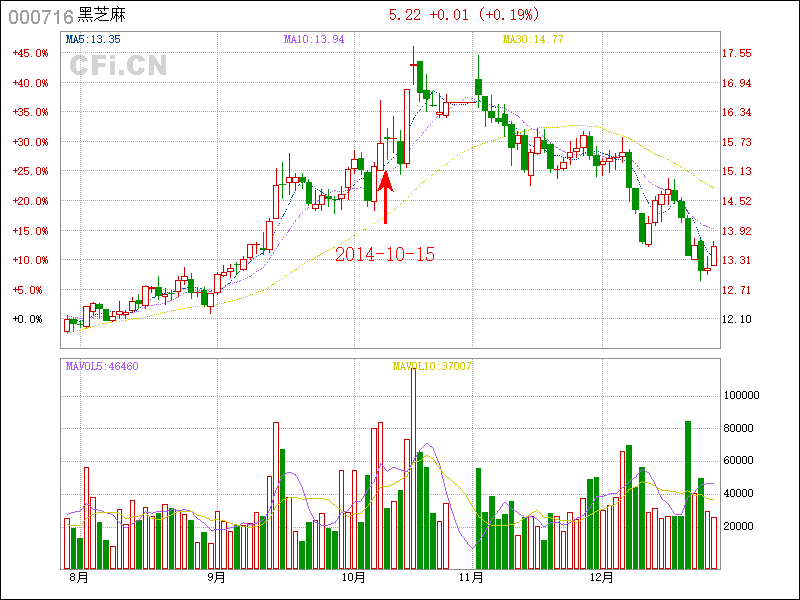Viewport: 800px width, 600px height.
Task: Select the 2014-10-15 date annotation
Action: [384, 255]
